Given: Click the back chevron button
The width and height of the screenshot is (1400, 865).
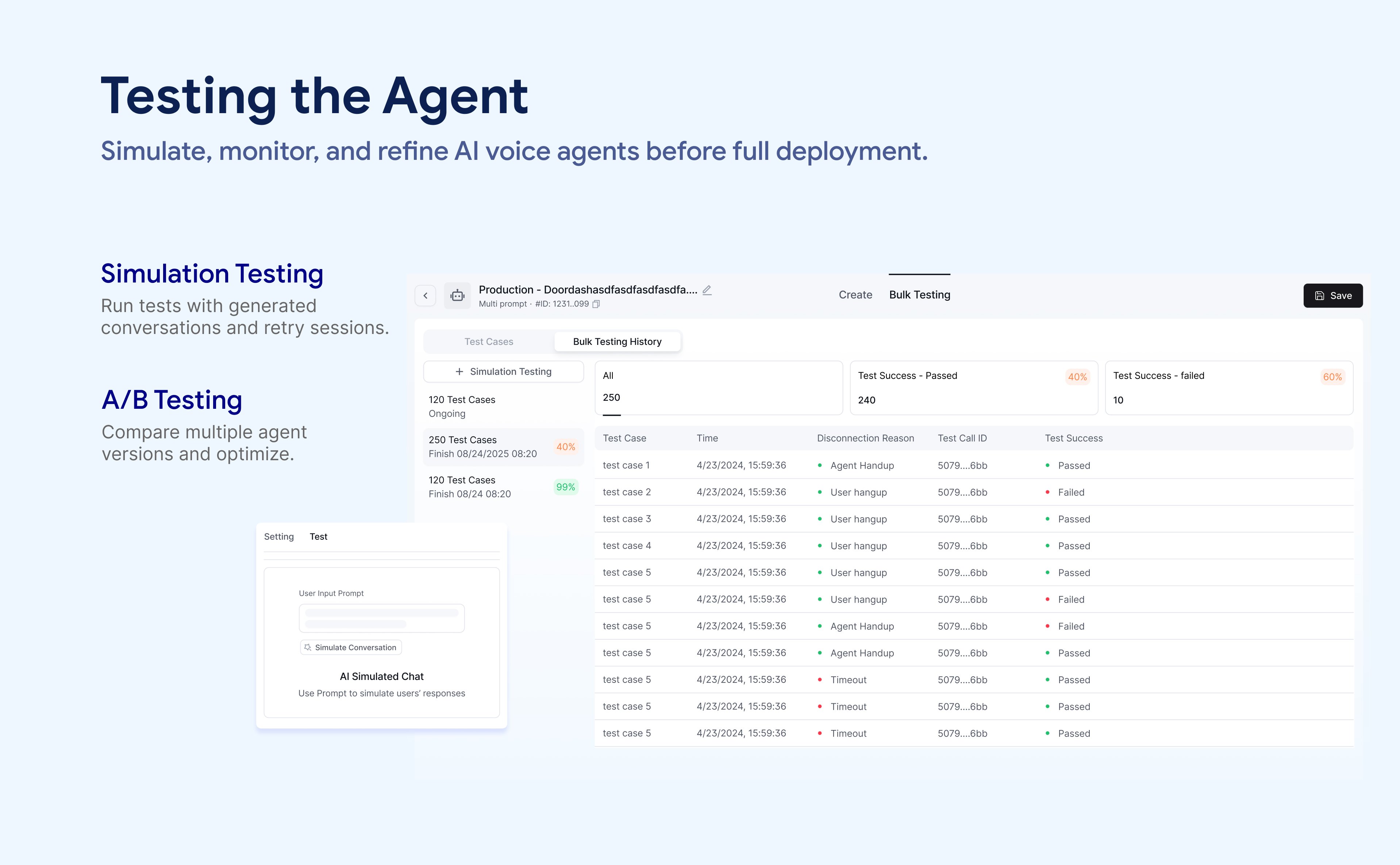Looking at the screenshot, I should pyautogui.click(x=425, y=295).
